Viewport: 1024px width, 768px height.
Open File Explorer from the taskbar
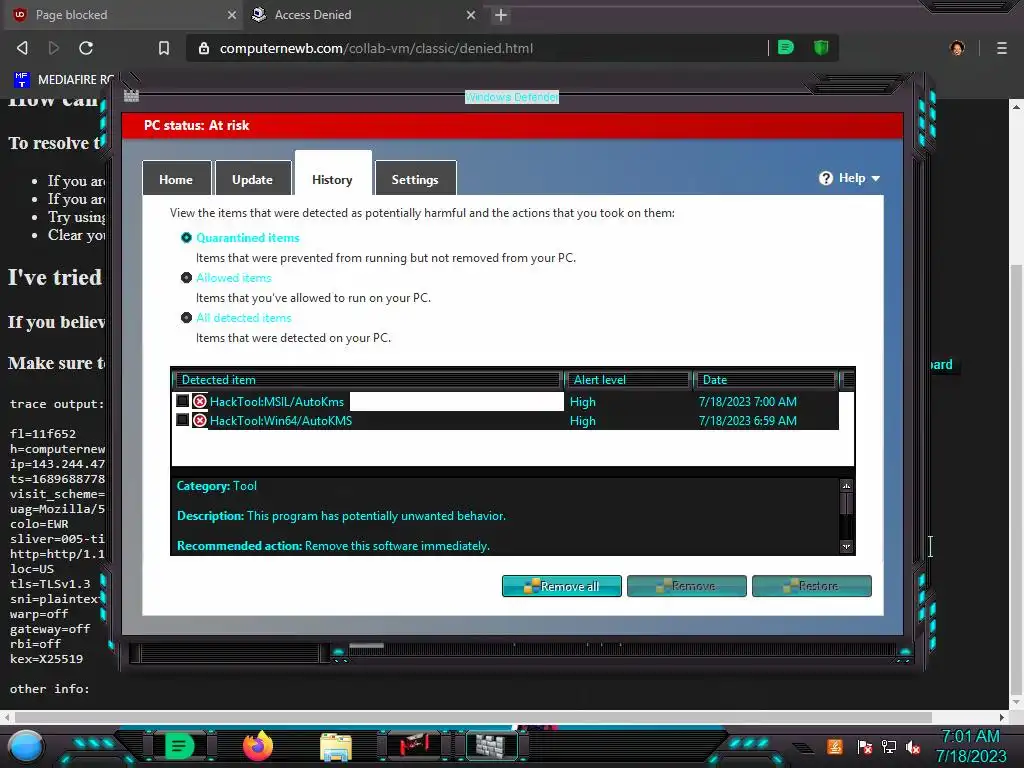point(336,747)
